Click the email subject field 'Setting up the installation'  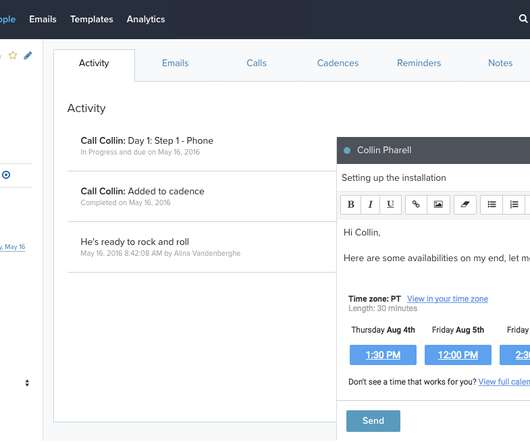(x=433, y=178)
